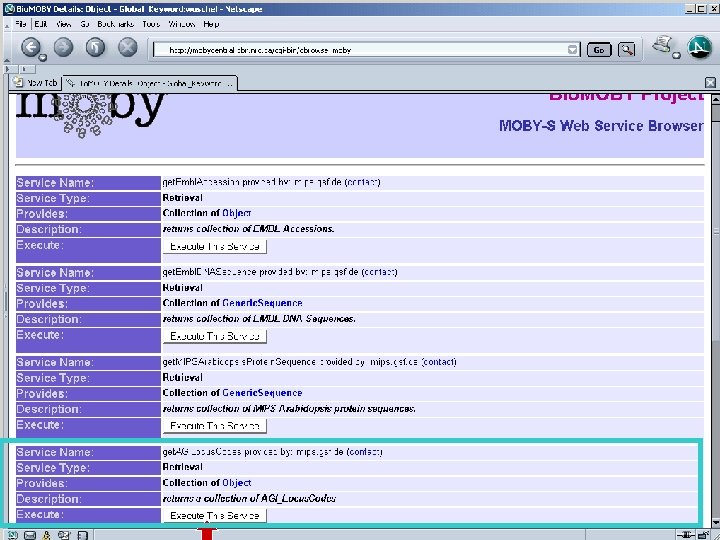Click 'returns collection of EMBL Accessions.' description
720x540 pixels.
pyautogui.click(x=248, y=229)
